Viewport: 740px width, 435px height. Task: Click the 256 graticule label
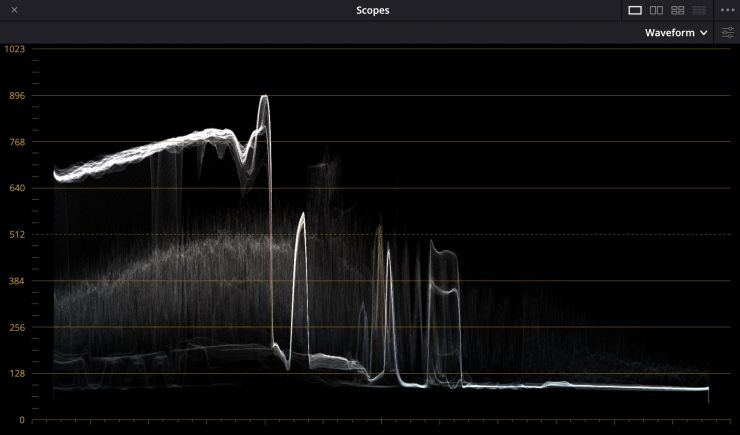click(16, 327)
